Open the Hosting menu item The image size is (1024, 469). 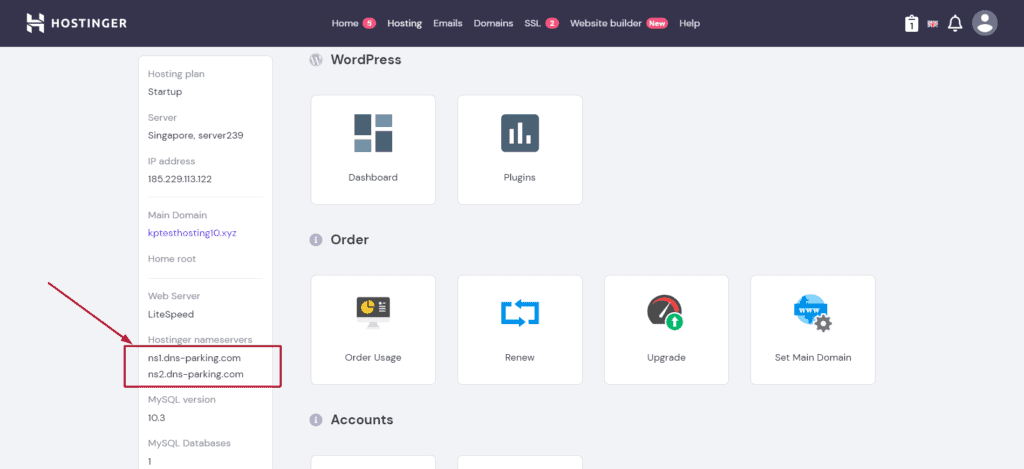point(404,23)
